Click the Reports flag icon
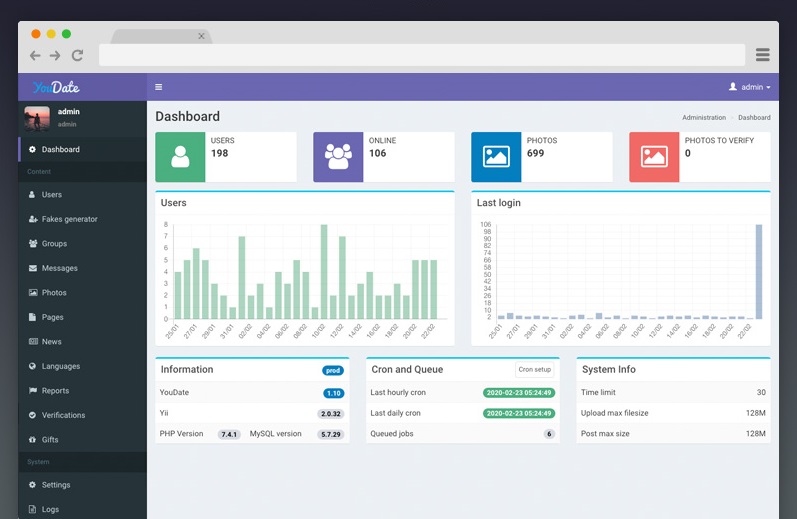 (x=33, y=391)
